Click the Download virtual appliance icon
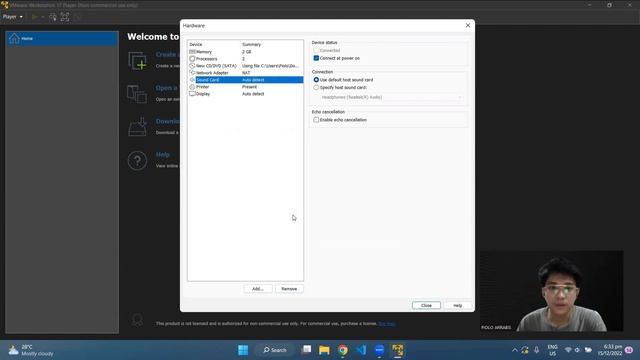640x360 pixels. point(138,127)
